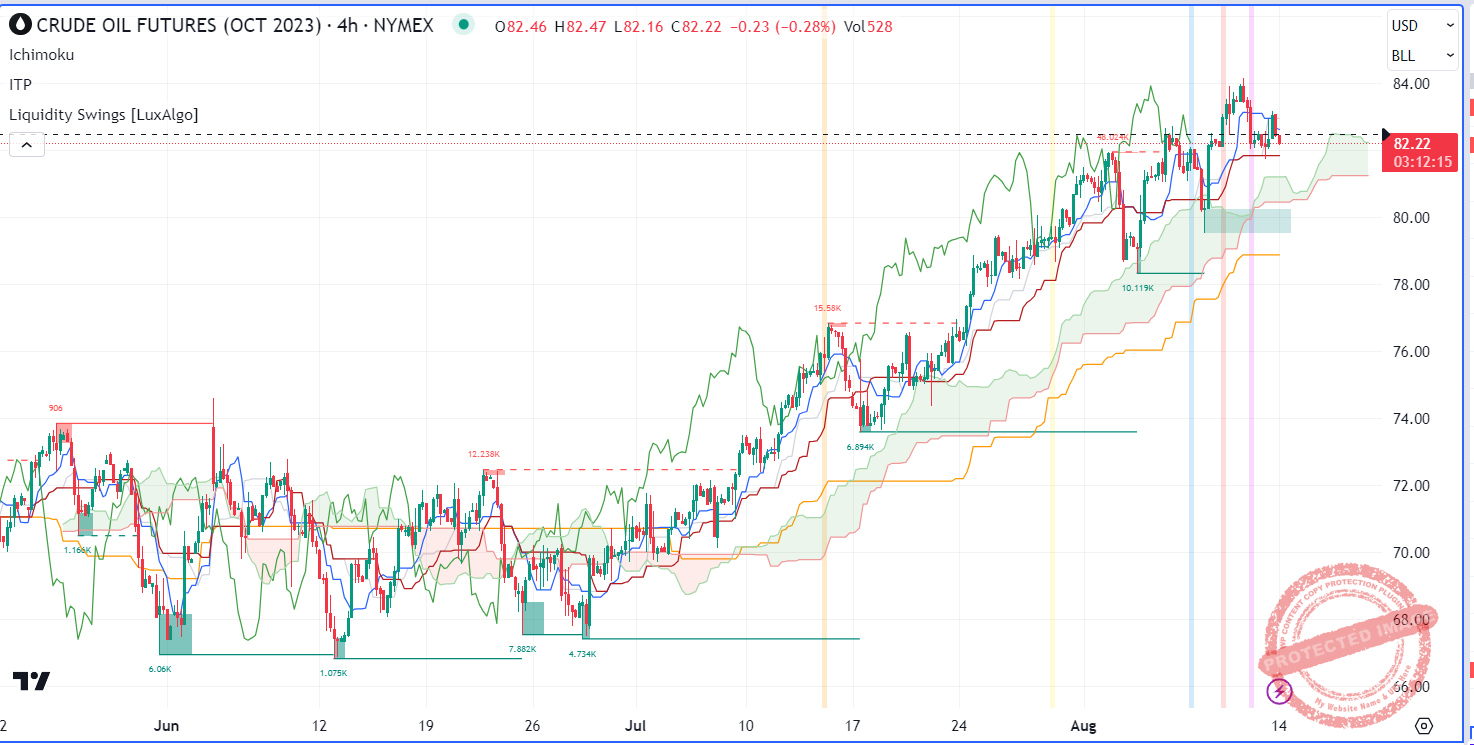
Task: Click the purple lightning event icon
Action: click(1280, 690)
